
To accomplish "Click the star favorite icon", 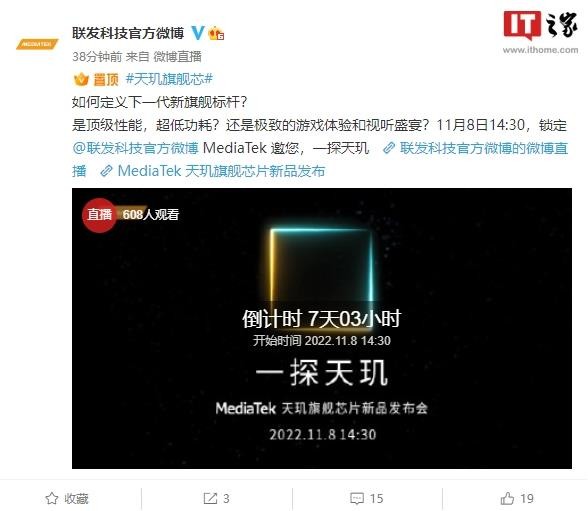I will point(52,499).
